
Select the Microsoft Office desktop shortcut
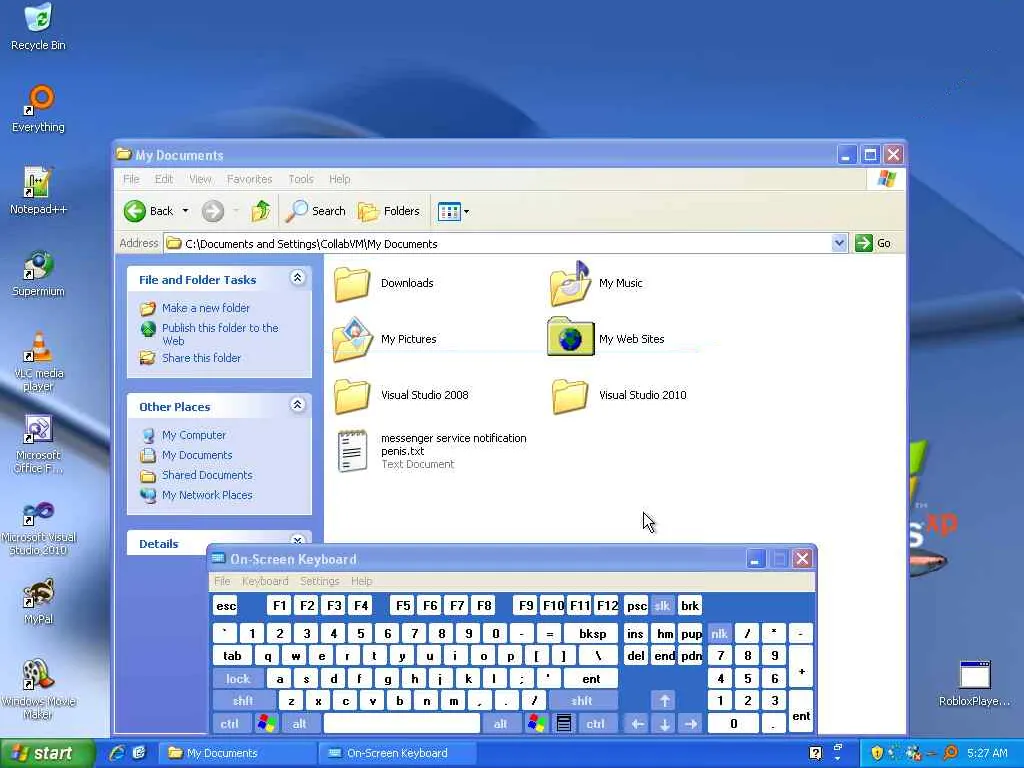coord(38,444)
